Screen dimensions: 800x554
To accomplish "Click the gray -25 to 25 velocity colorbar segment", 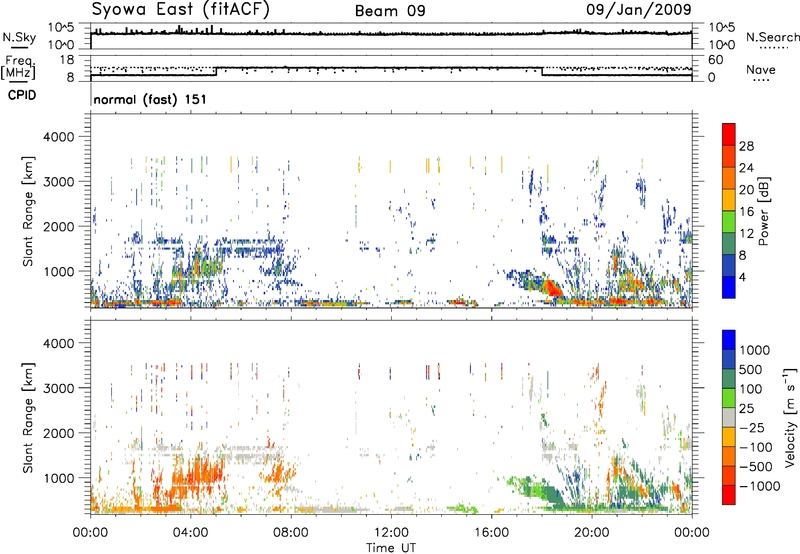I will (x=729, y=417).
